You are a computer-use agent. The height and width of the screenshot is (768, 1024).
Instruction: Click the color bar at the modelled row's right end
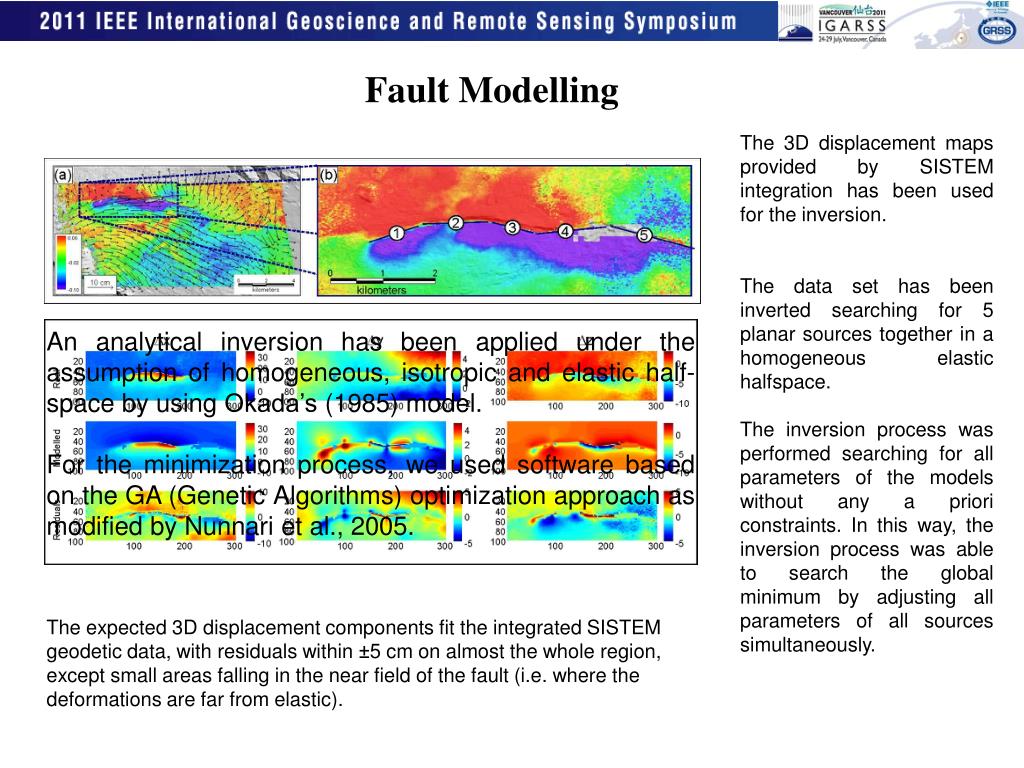668,446
